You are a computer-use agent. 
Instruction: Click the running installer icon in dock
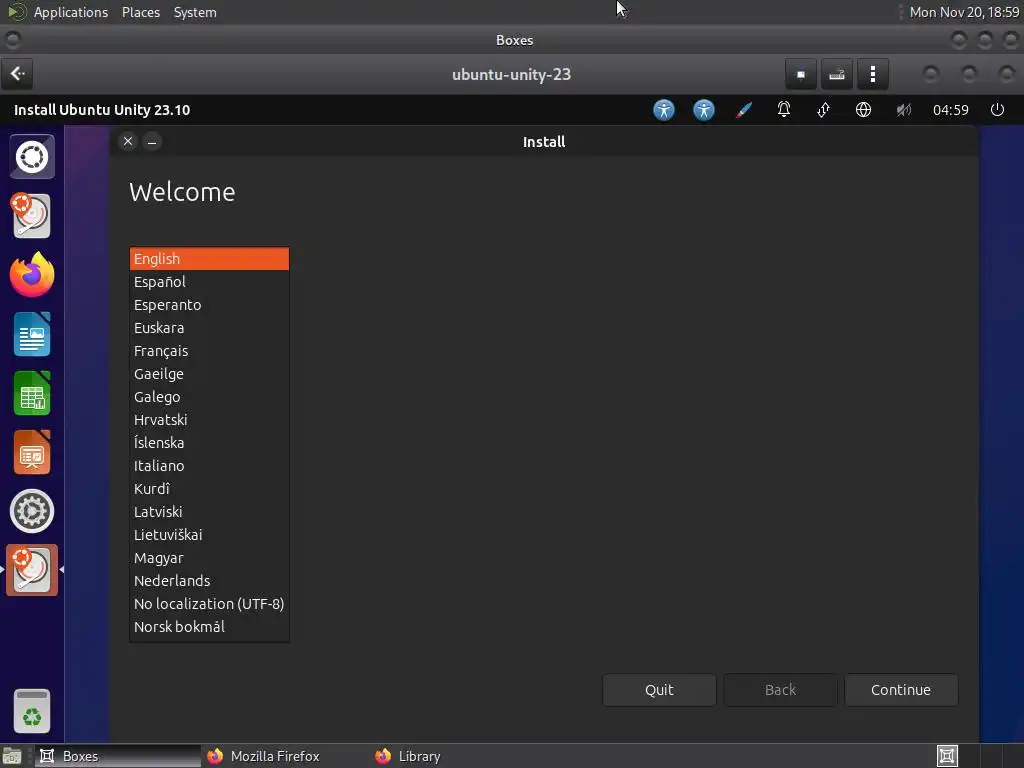click(x=32, y=570)
